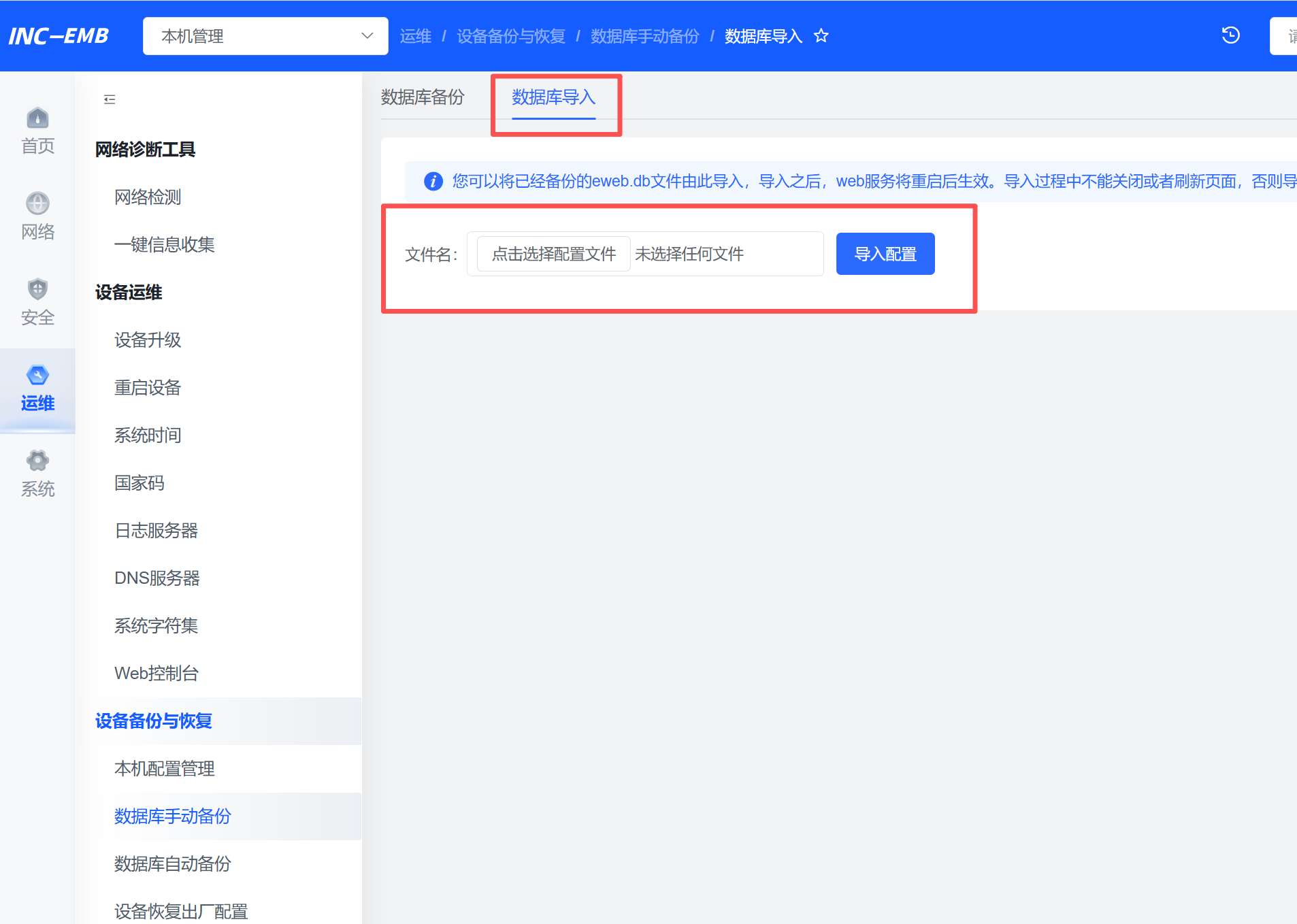Click 点击选择配置文件 file chooser button
This screenshot has width=1297, height=924.
[x=553, y=254]
